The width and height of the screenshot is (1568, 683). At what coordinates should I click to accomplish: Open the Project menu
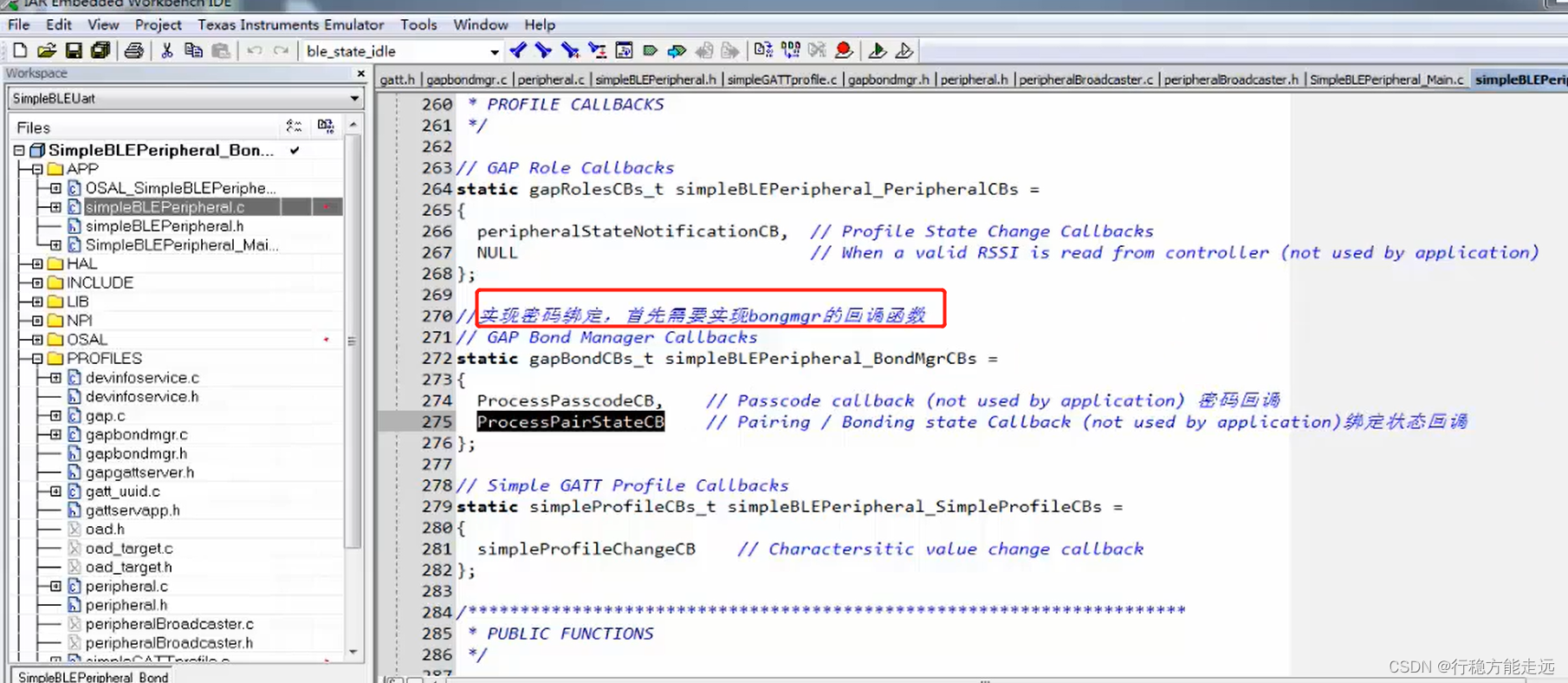pos(159,25)
